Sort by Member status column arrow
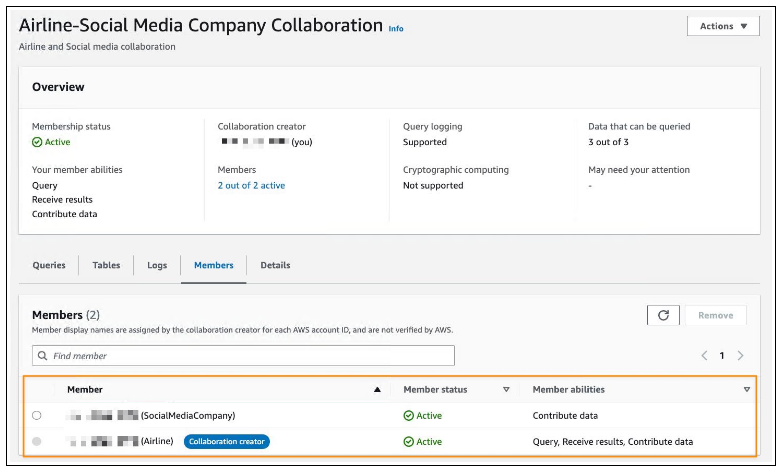 (x=506, y=389)
